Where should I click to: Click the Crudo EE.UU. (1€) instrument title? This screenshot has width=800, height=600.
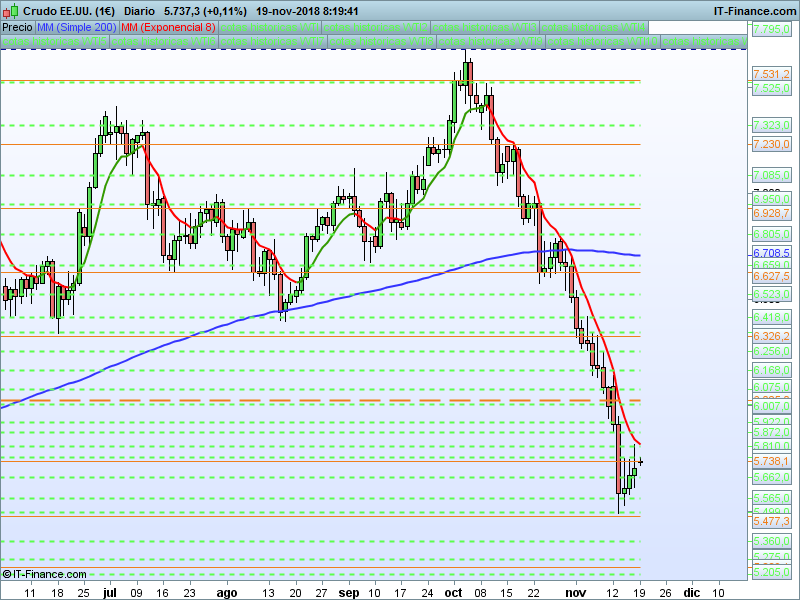(69, 11)
